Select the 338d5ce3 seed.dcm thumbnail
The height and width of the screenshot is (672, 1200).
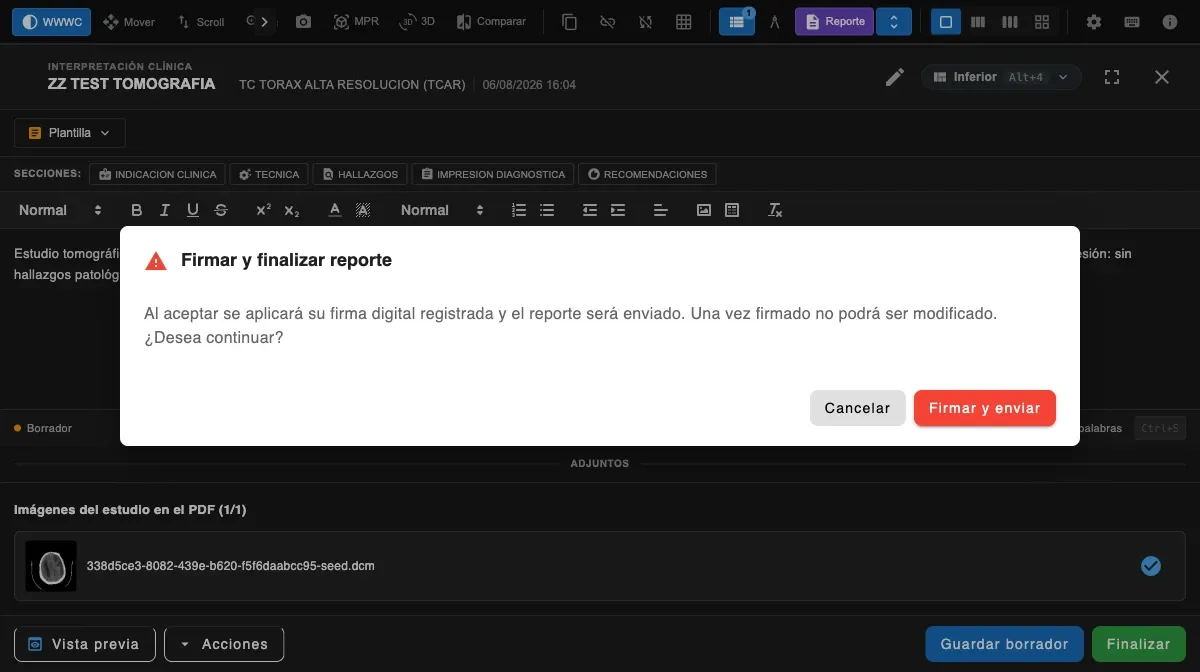[x=51, y=566]
